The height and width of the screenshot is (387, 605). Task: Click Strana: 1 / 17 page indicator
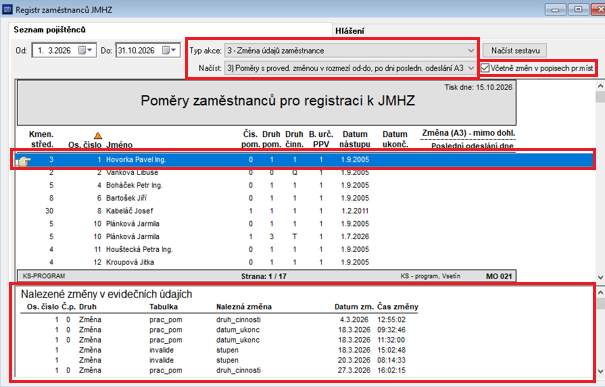[x=264, y=276]
